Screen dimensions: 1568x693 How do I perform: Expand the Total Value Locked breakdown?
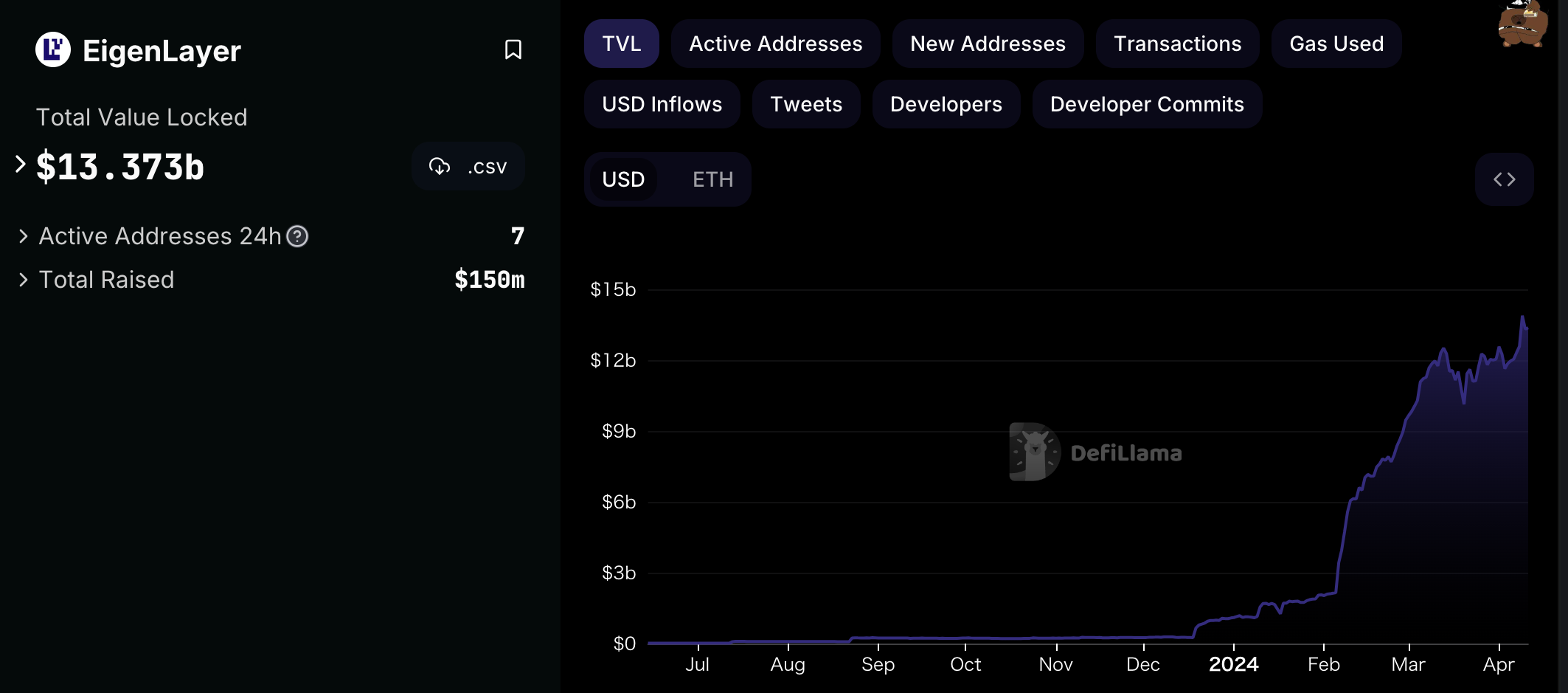(21, 165)
